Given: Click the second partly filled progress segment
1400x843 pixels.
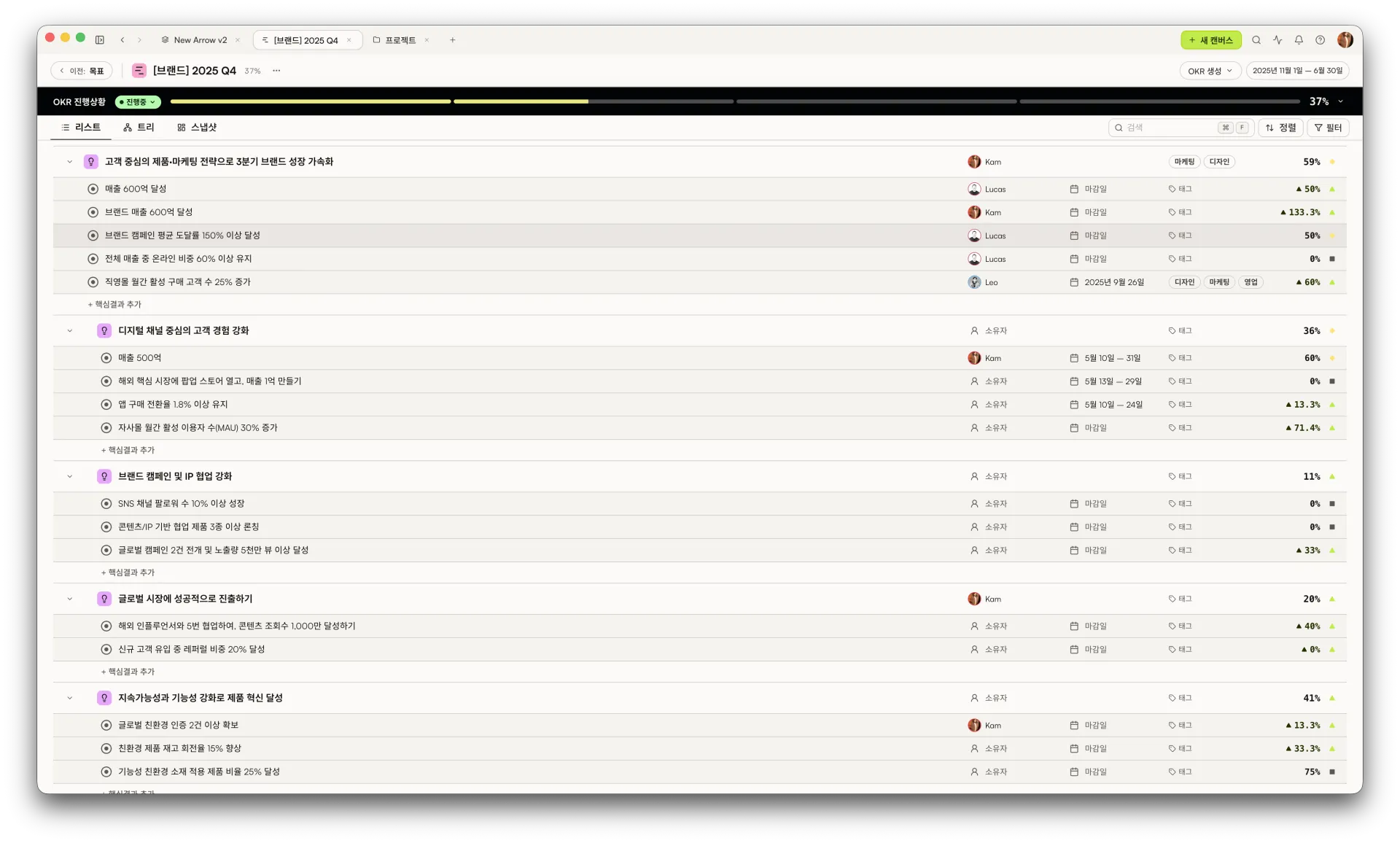Looking at the screenshot, I should click(x=594, y=101).
